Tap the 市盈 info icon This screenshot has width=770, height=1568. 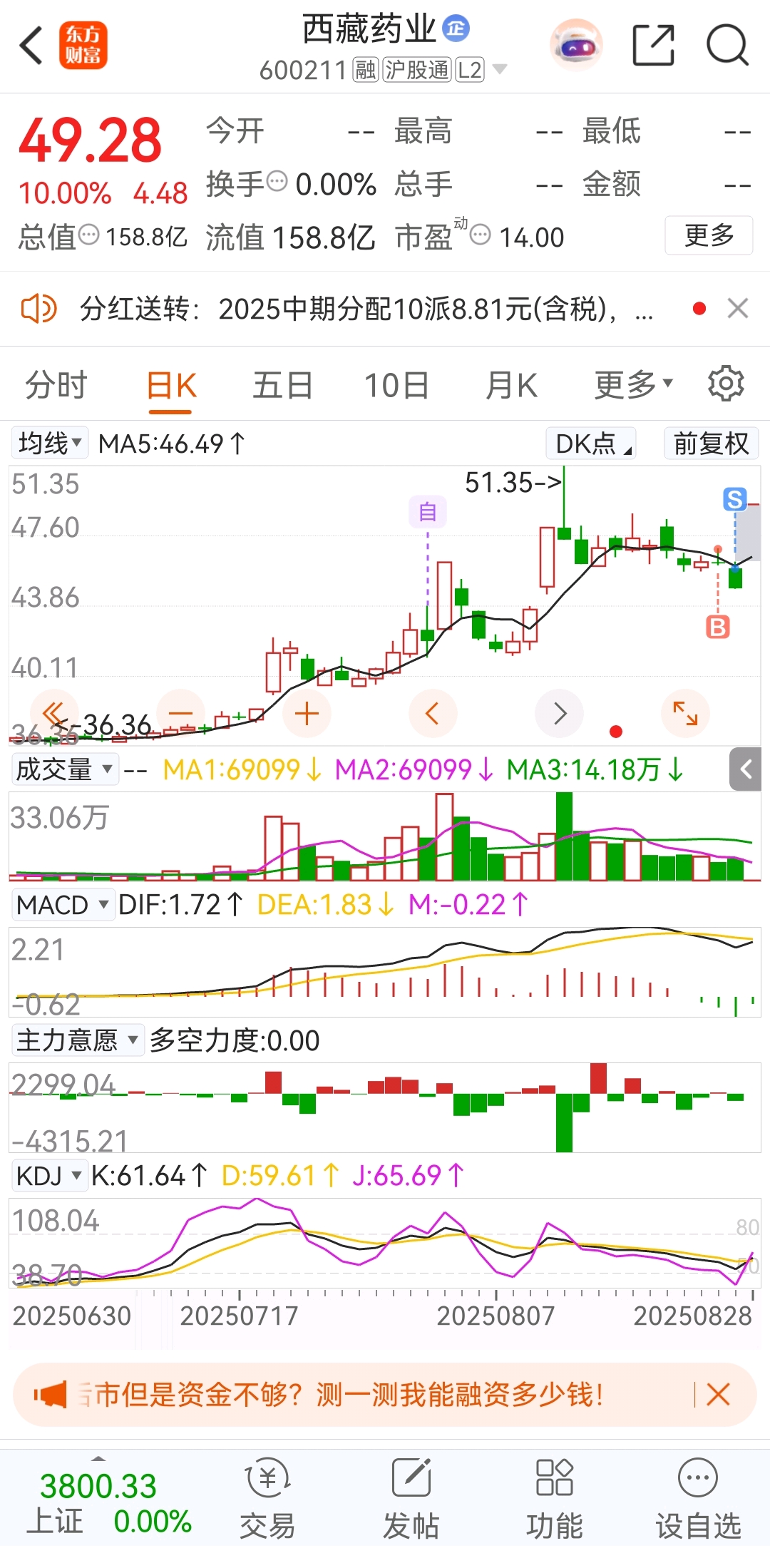coord(481,234)
